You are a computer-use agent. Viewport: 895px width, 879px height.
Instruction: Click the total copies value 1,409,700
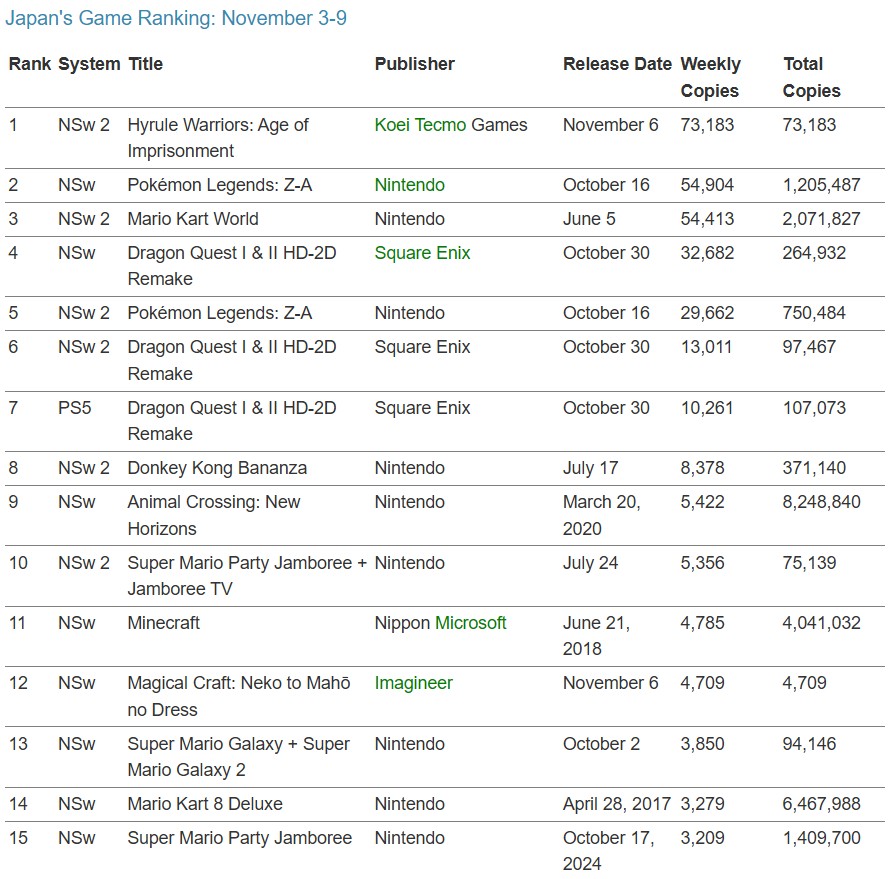point(821,838)
